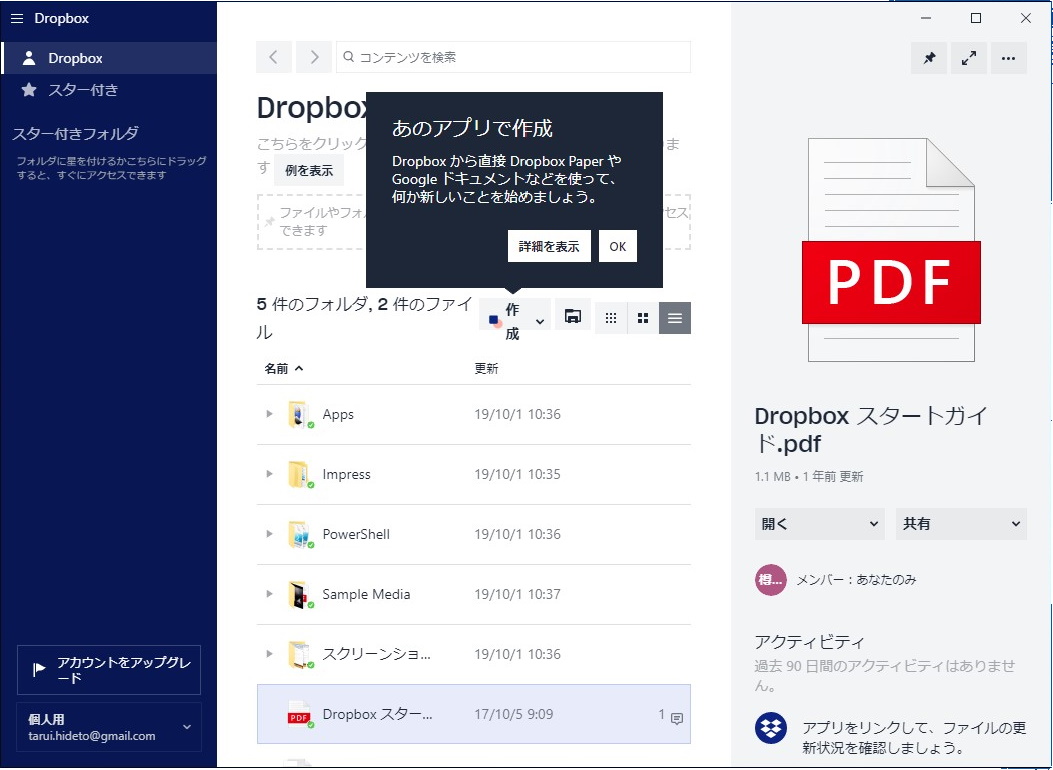Open the hamburger menu icon at top left
Image resolution: width=1053 pixels, height=770 pixels.
(x=16, y=17)
